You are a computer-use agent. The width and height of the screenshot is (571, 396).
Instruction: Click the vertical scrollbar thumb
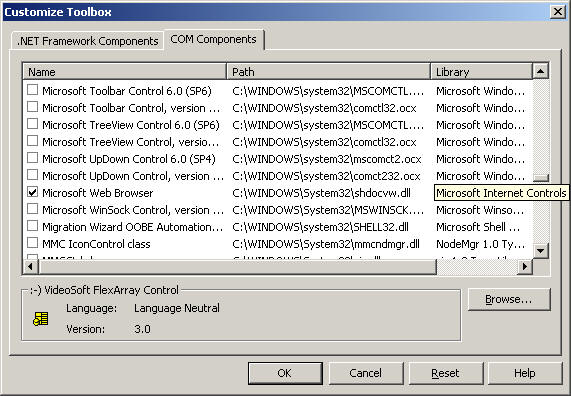click(540, 177)
